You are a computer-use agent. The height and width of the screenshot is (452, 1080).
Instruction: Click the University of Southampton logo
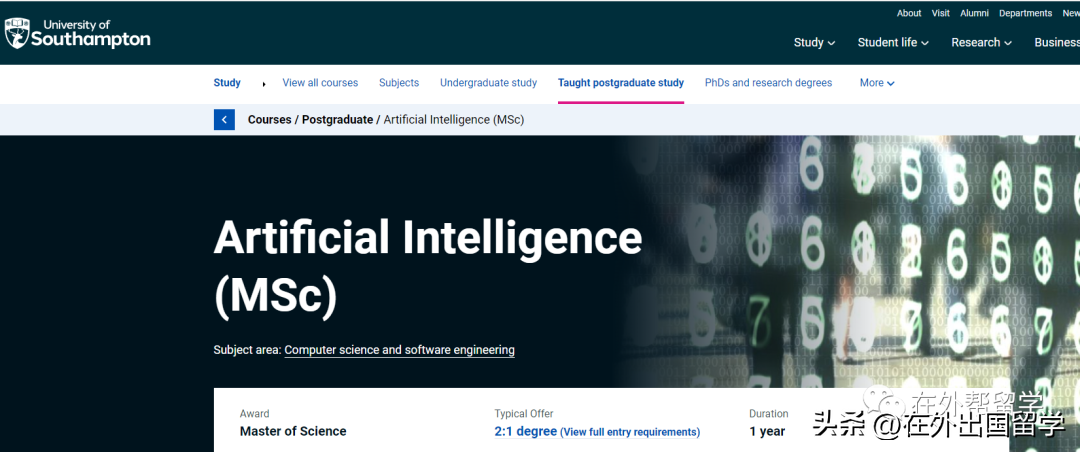click(77, 33)
